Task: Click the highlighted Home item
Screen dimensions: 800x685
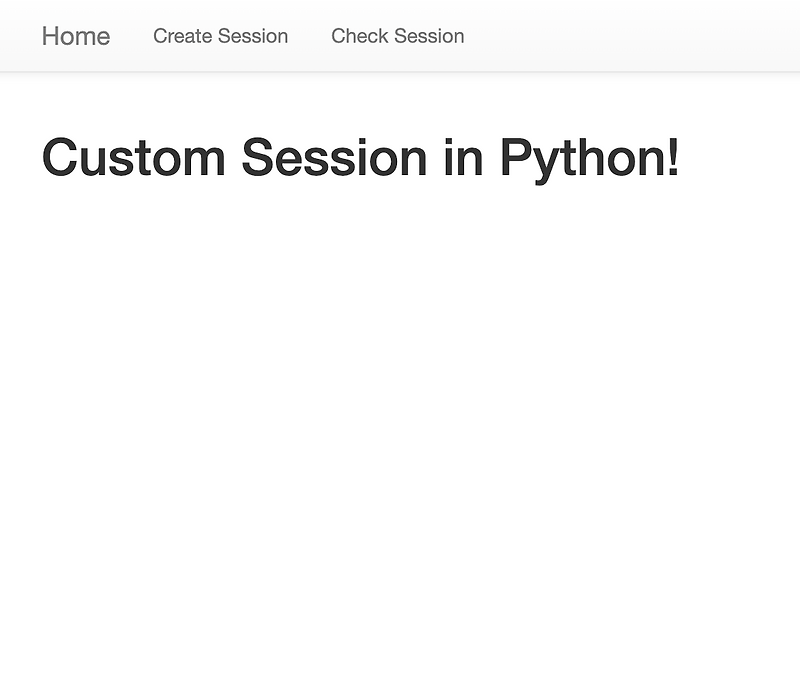Action: (75, 36)
